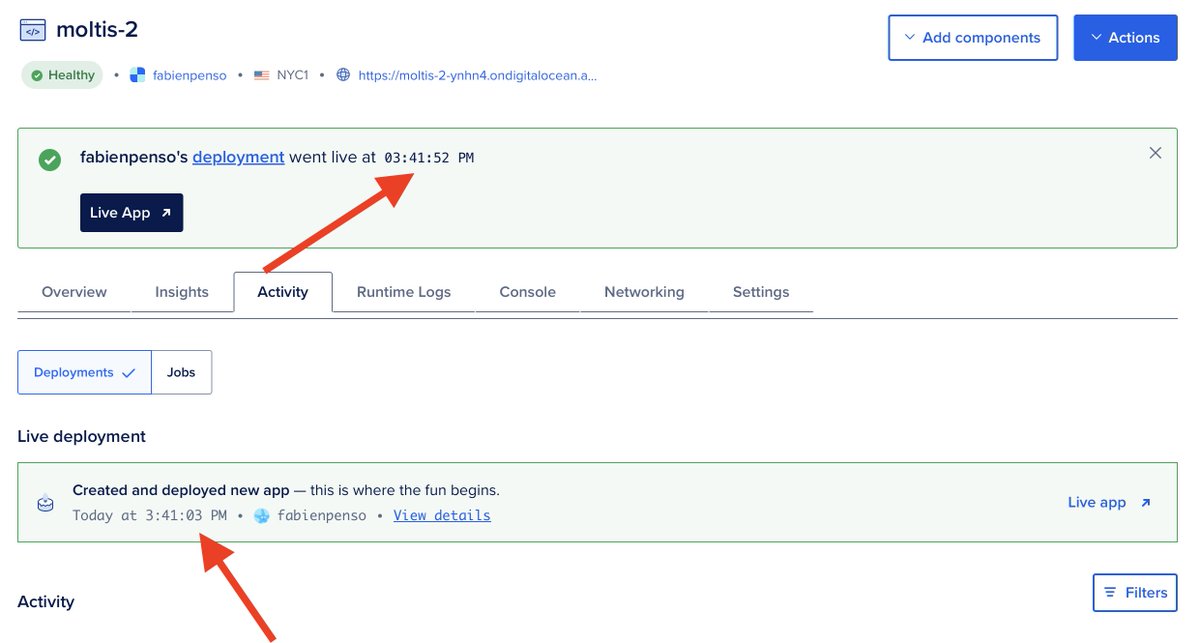Dismiss the deployment went live banner
This screenshot has width=1200, height=643.
[1155, 153]
